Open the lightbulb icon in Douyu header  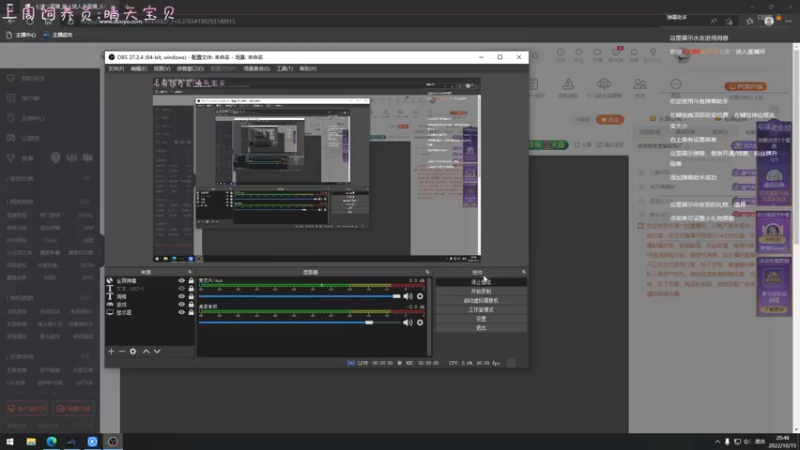click(653, 52)
